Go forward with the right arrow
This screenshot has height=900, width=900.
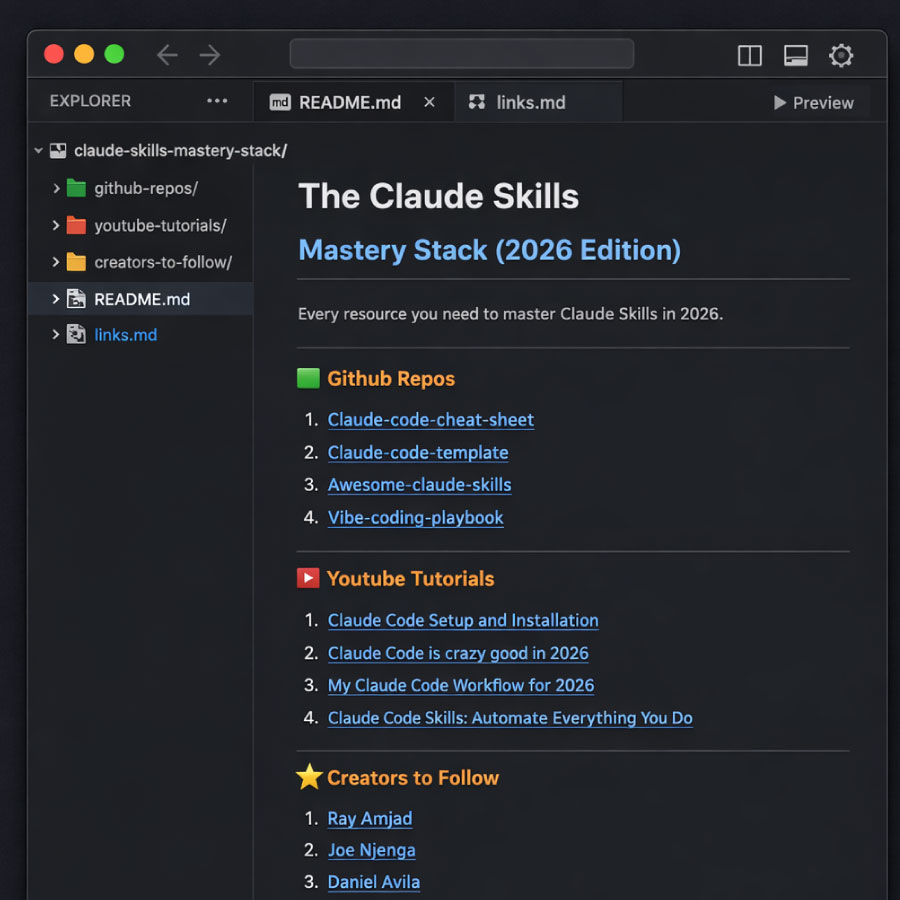[x=210, y=55]
